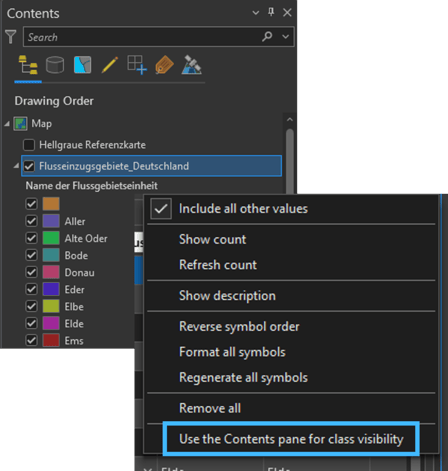This screenshot has height=471, width=448.
Task: Click the Contents pane scroll up arrow
Action: click(290, 119)
